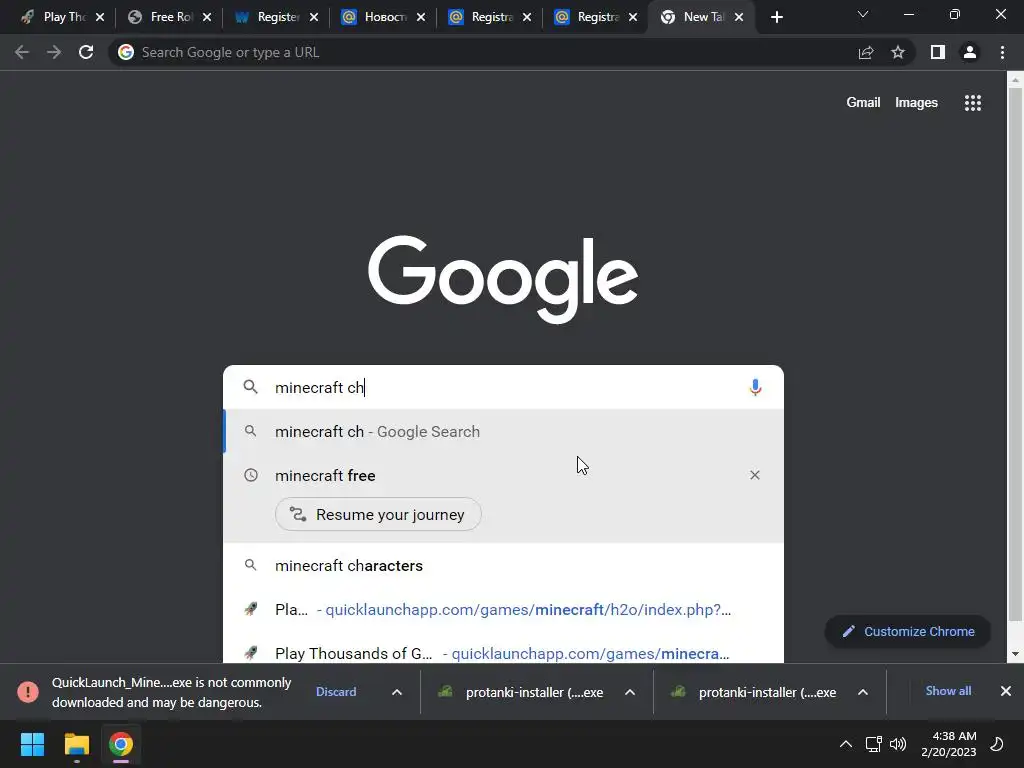Open the volume tray icon

898,744
